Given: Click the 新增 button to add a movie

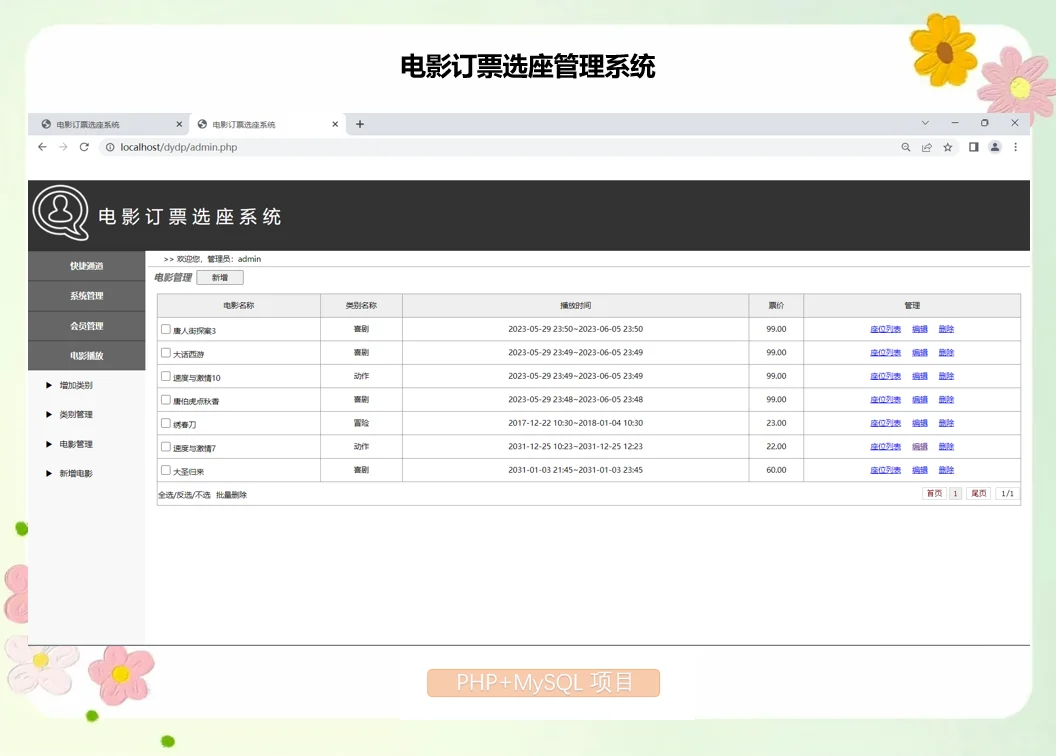Looking at the screenshot, I should tap(219, 277).
